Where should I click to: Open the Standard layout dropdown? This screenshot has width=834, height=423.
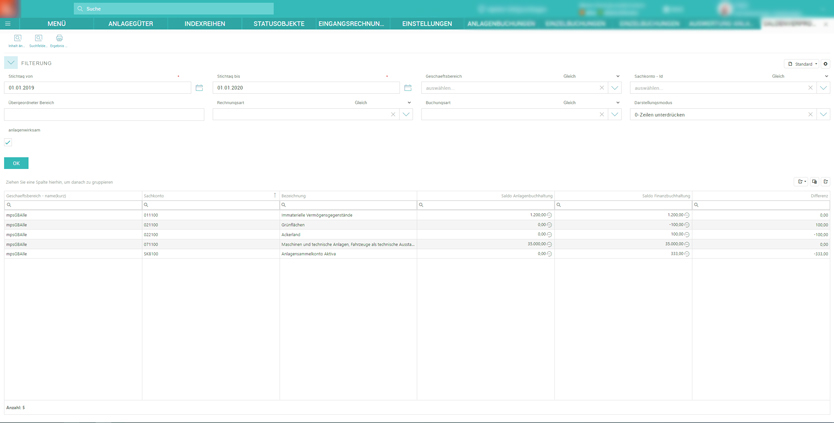[x=803, y=64]
